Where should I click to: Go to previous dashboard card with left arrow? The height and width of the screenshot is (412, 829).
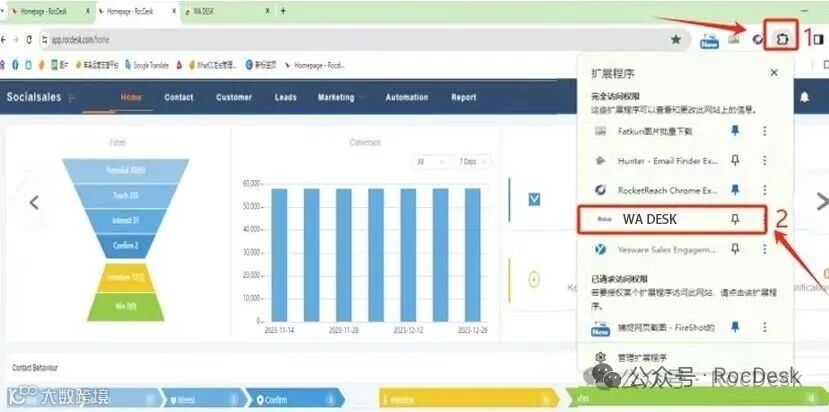[x=34, y=203]
